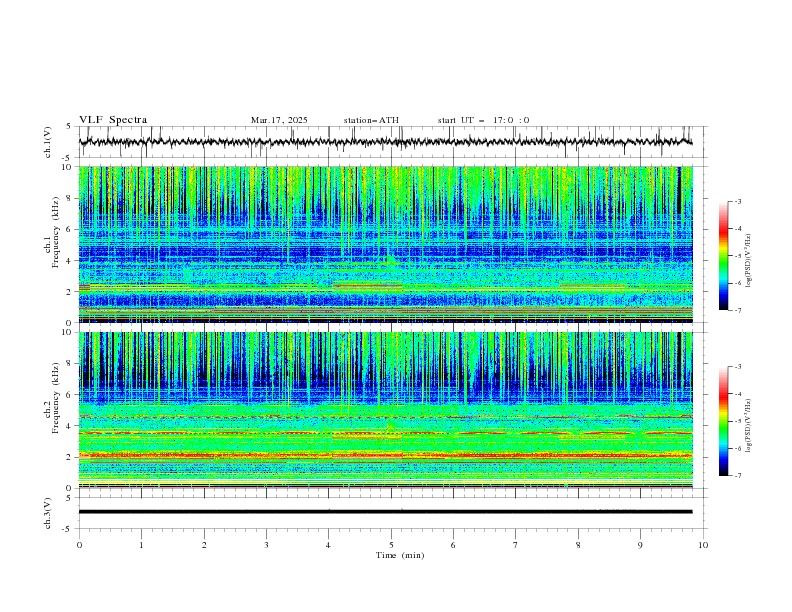792x612 pixels.
Task: Select the "start UT = 17:0 :0" text
Action: tap(483, 120)
